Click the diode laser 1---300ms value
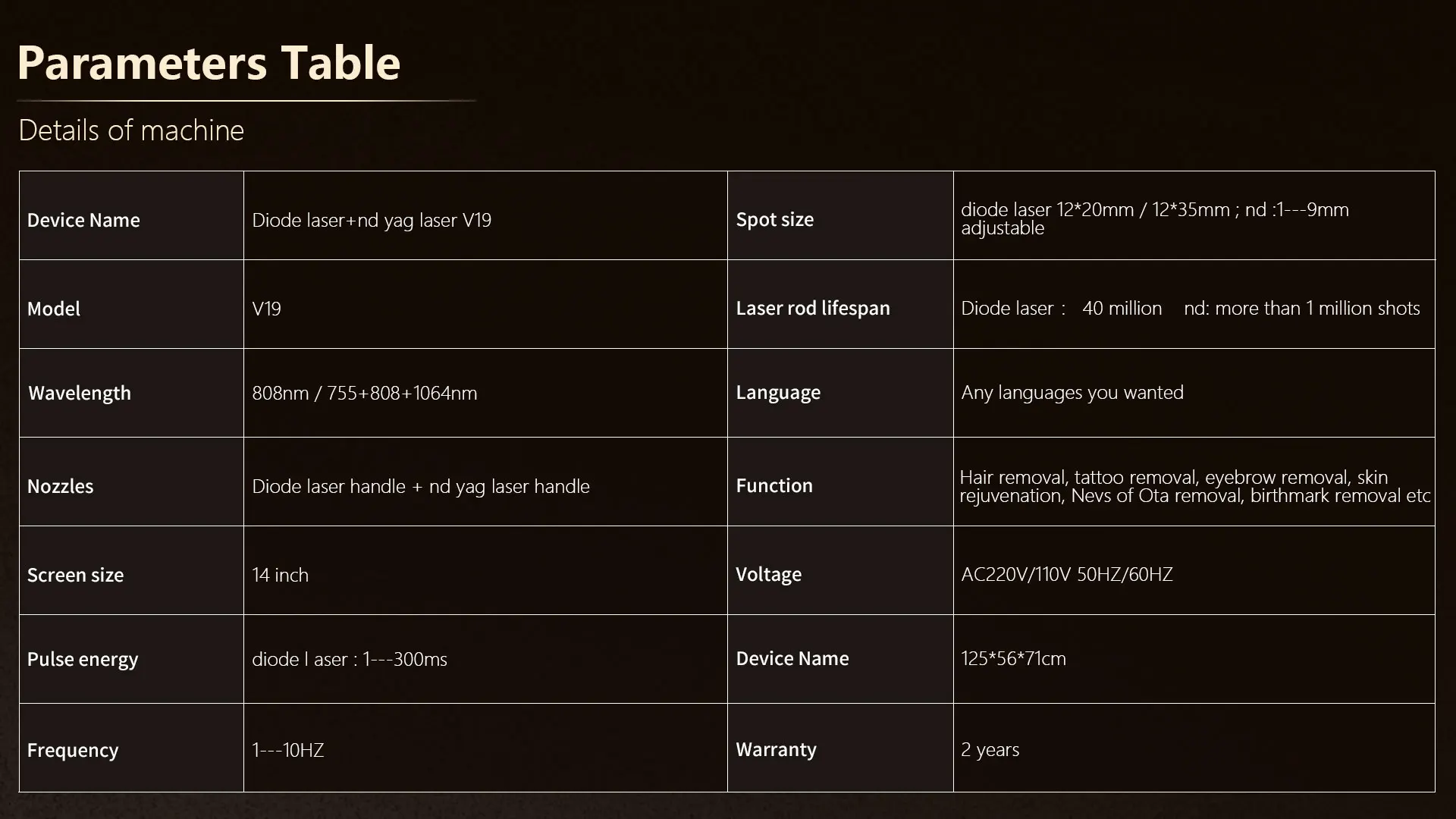Image resolution: width=1456 pixels, height=819 pixels. [350, 659]
